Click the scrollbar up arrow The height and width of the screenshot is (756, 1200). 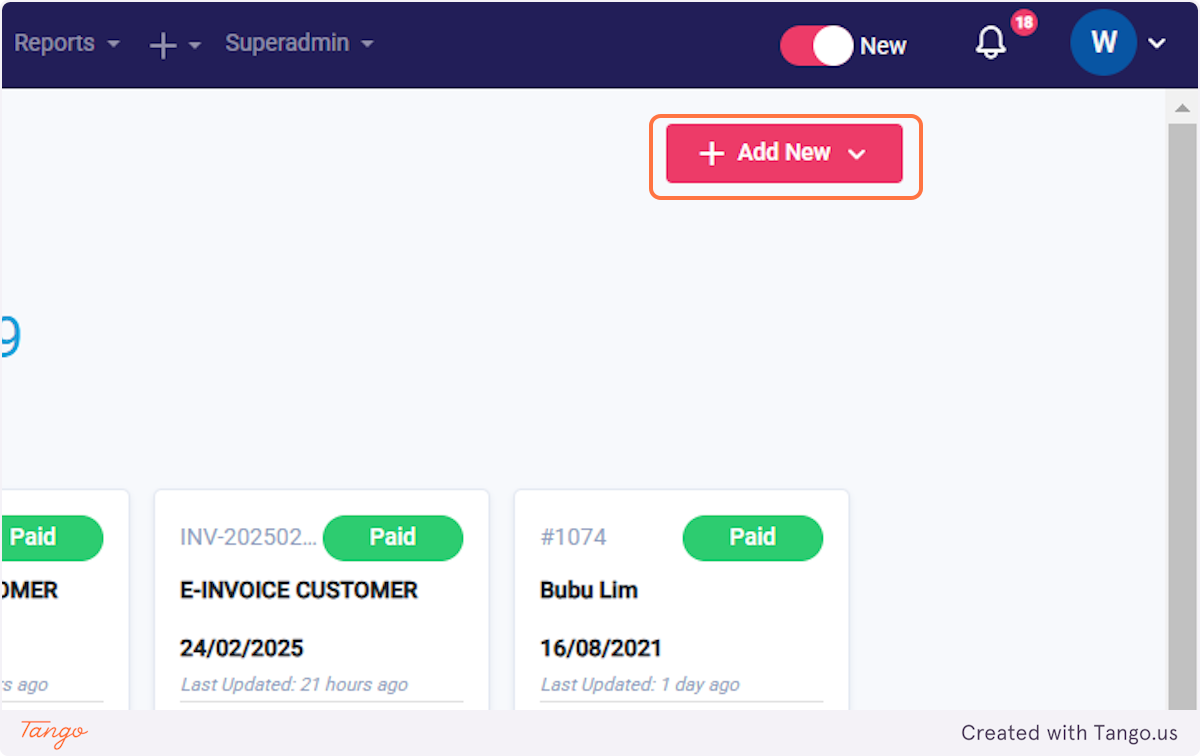pos(1182,108)
